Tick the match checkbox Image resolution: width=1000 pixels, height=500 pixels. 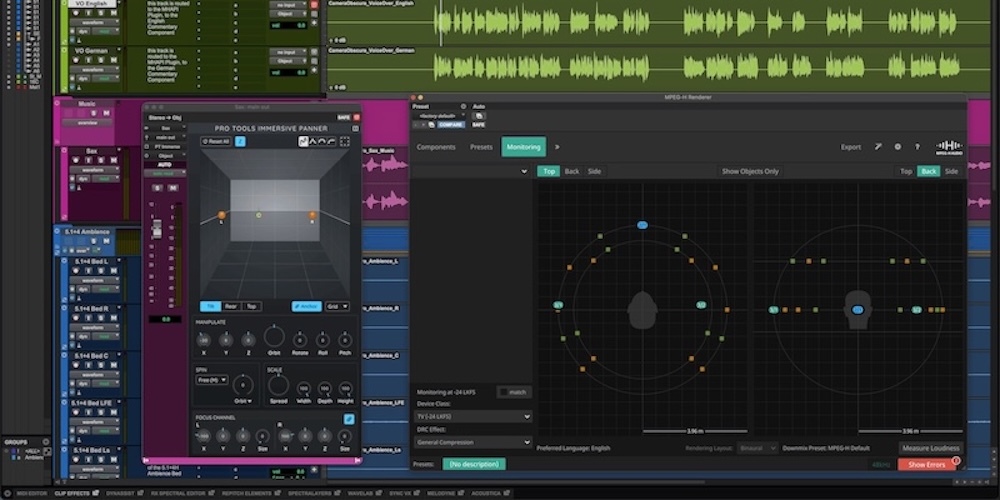[x=504, y=392]
